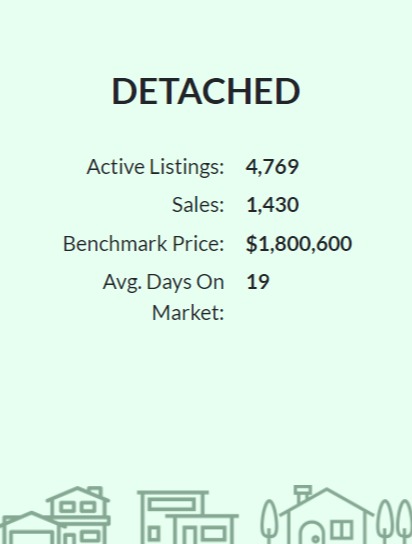412x544 pixels.
Task: Select the 19 days on market value
Action: pos(258,282)
